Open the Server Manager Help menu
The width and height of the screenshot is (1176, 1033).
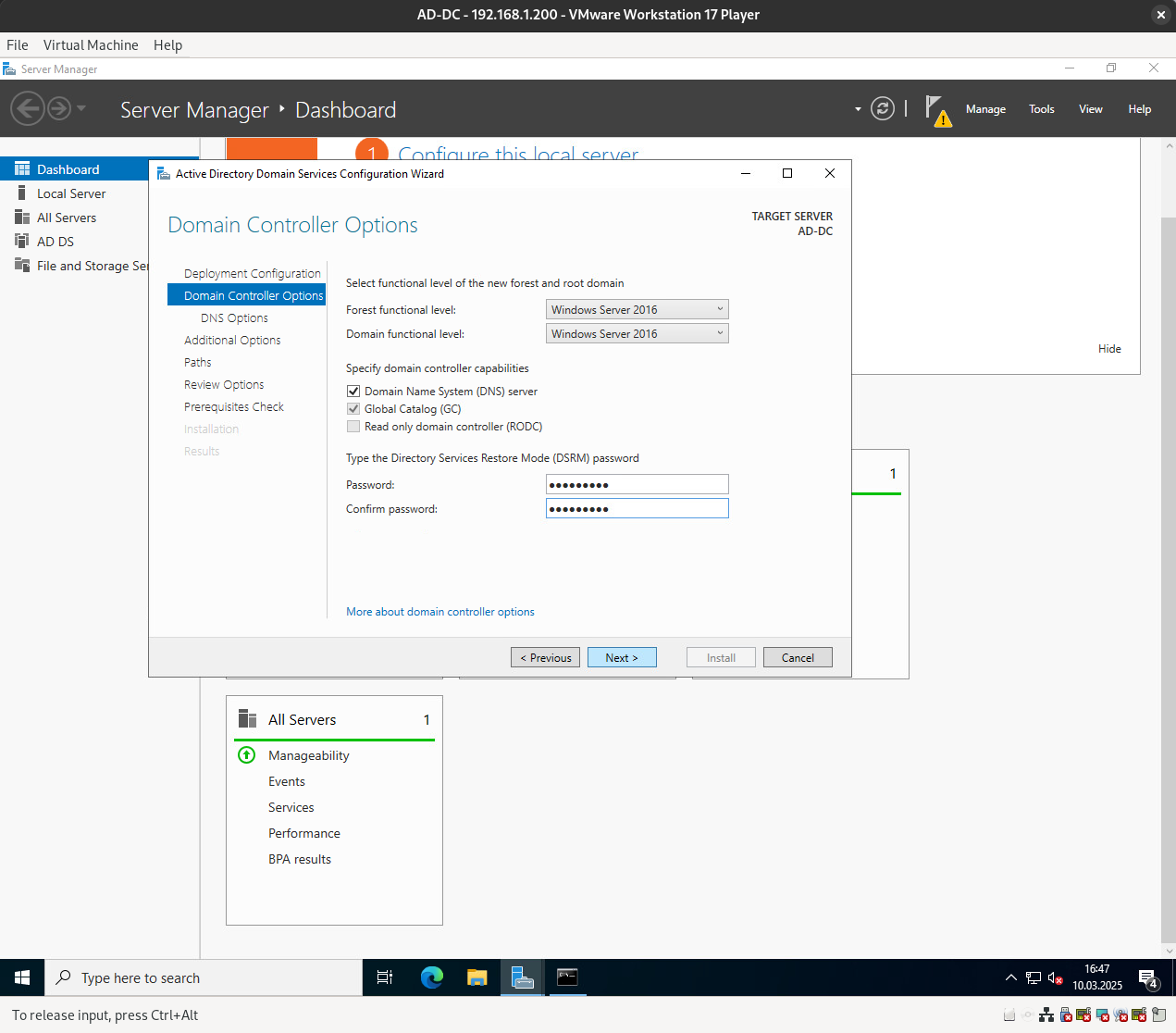pos(1140,109)
